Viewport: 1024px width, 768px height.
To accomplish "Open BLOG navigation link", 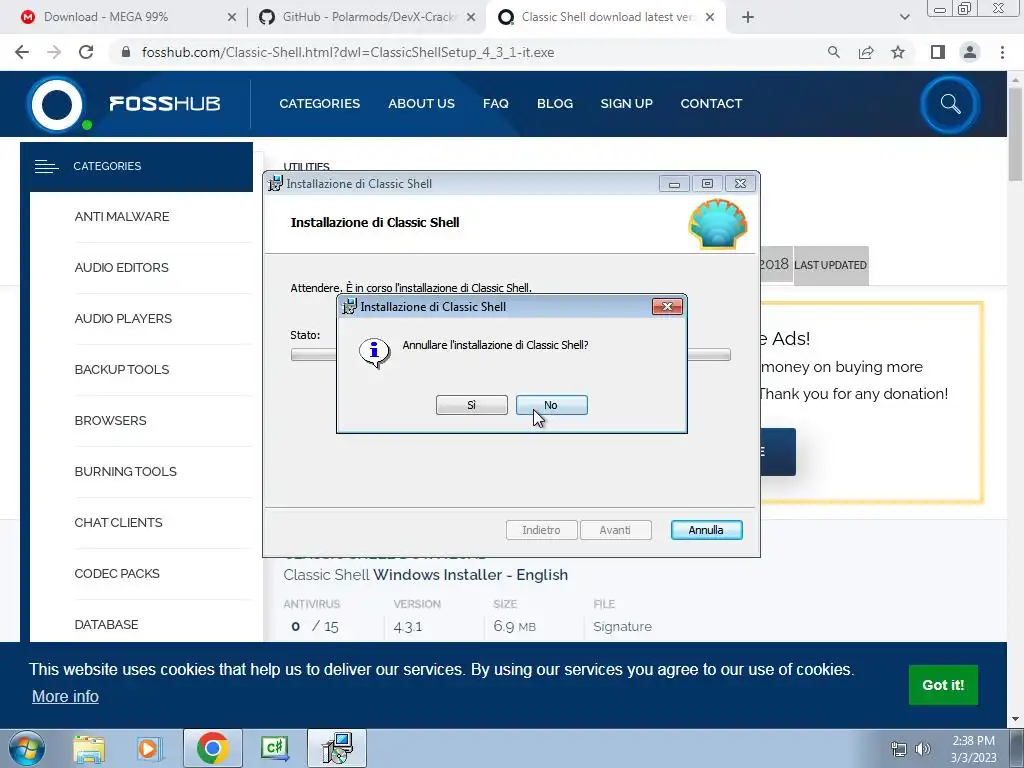I will point(554,103).
